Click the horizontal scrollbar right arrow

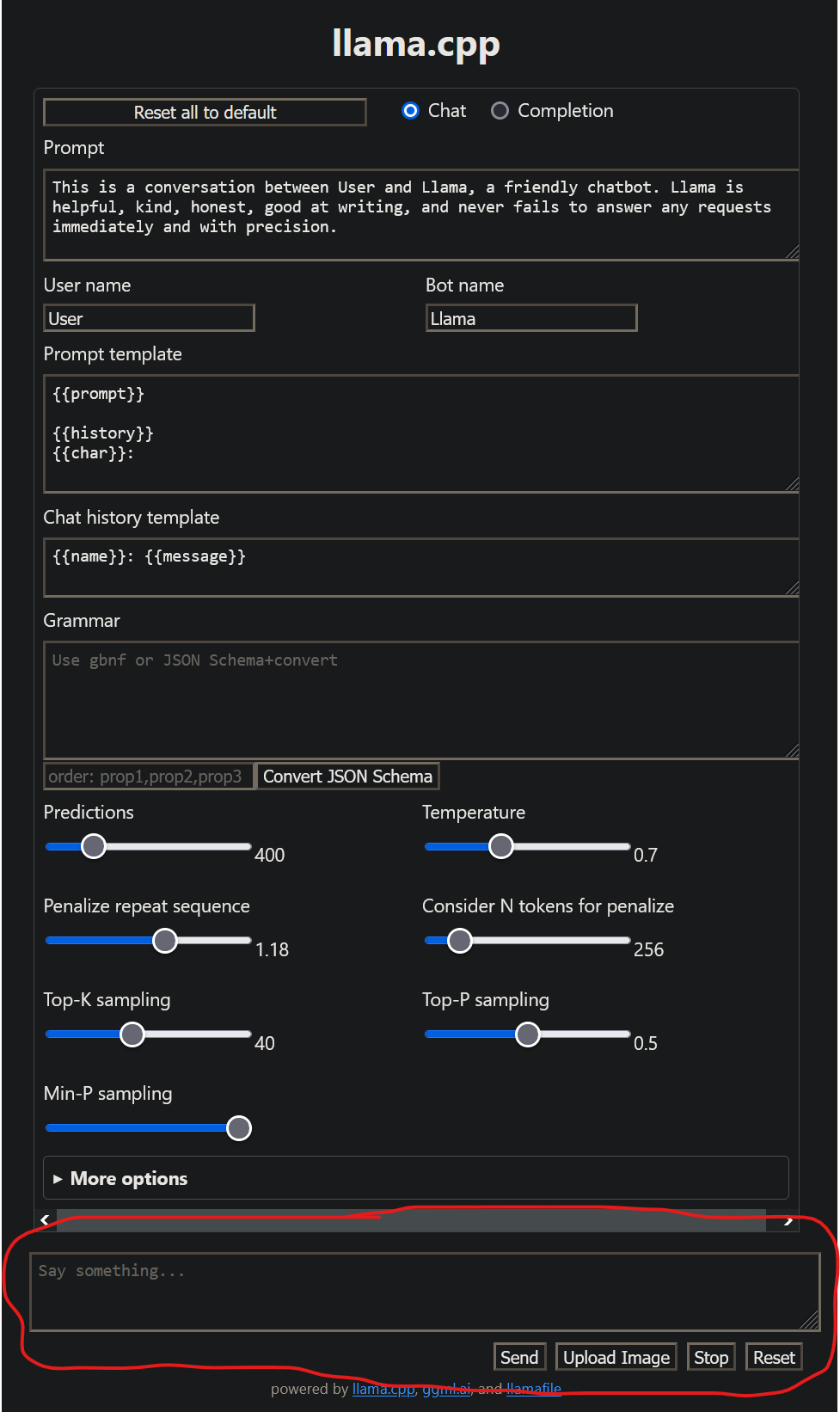[788, 1220]
